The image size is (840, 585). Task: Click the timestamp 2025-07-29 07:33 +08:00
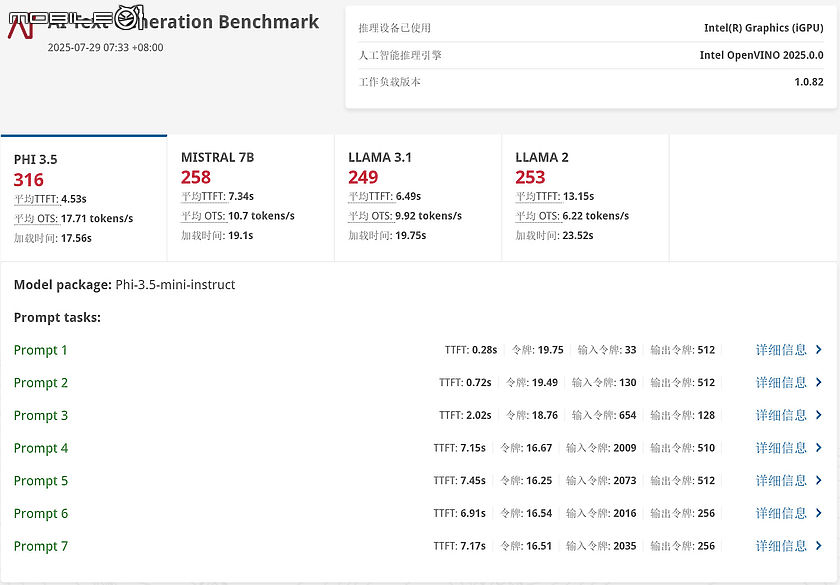pyautogui.click(x=106, y=47)
